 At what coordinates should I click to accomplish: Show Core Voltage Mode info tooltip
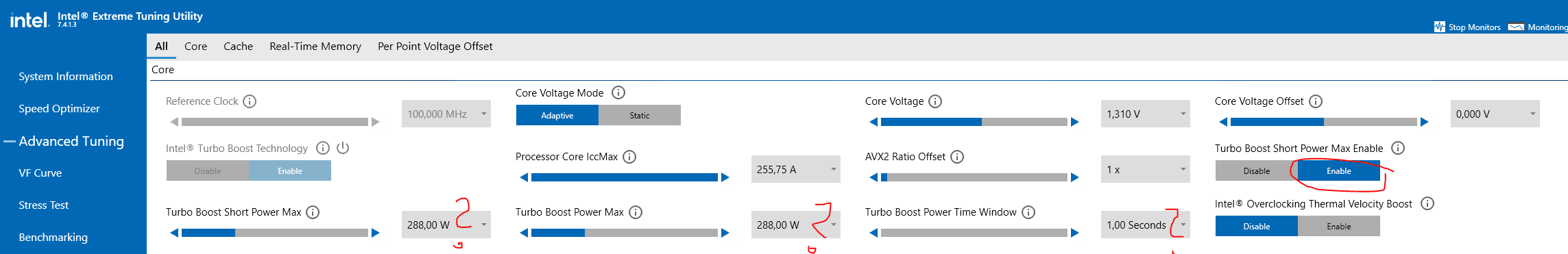point(618,92)
